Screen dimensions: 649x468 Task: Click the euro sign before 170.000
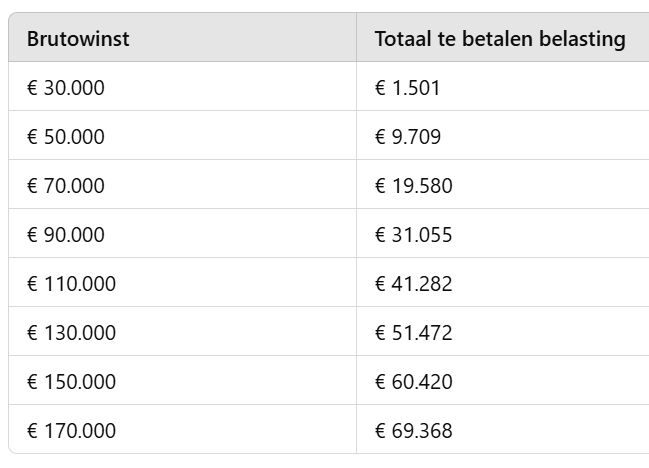(x=32, y=431)
